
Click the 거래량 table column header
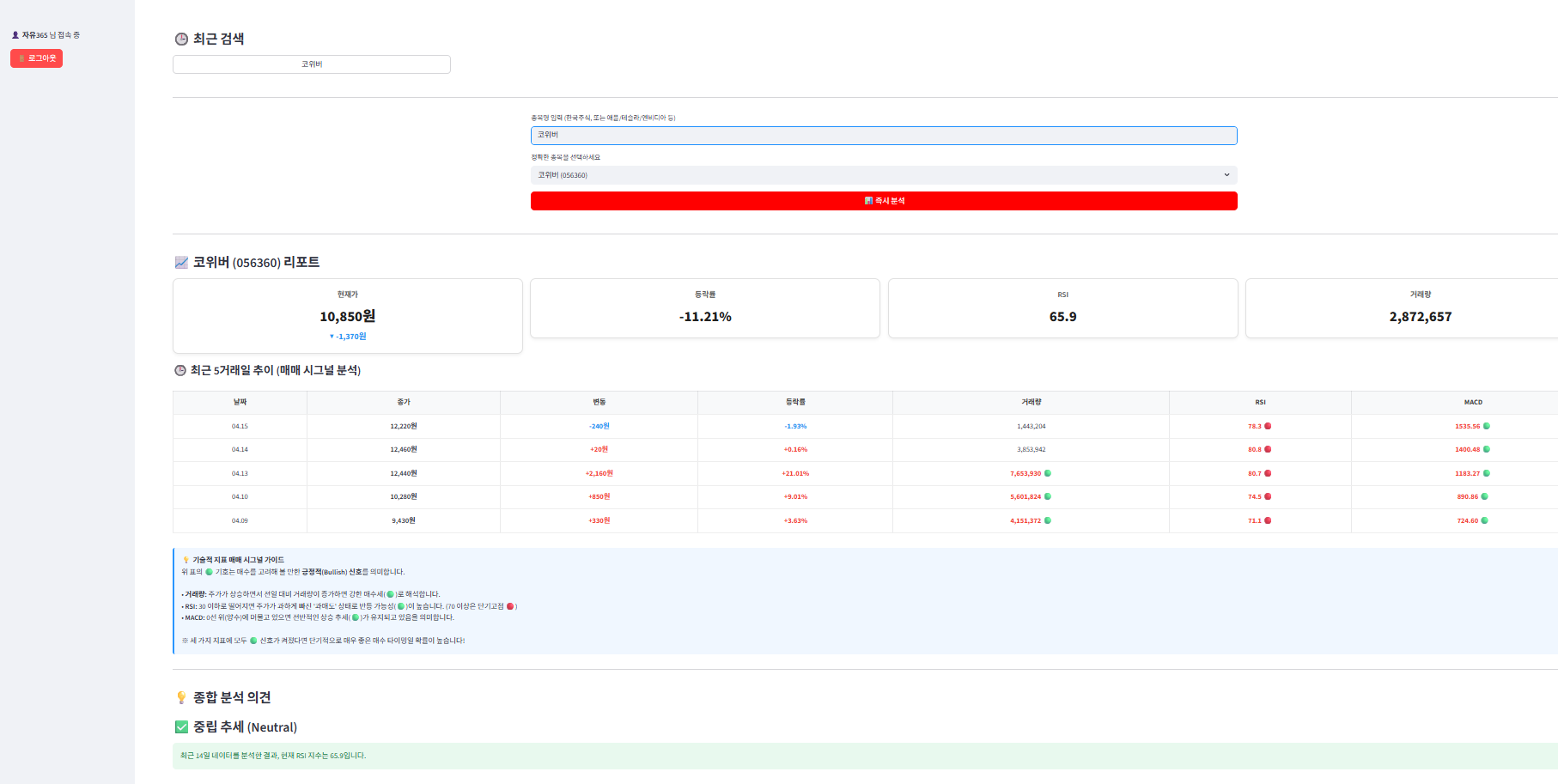pos(1032,402)
